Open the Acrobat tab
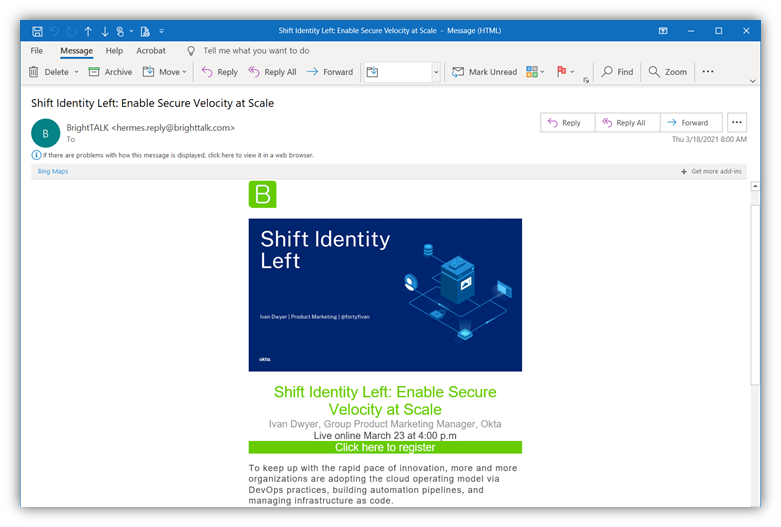 tap(151, 51)
